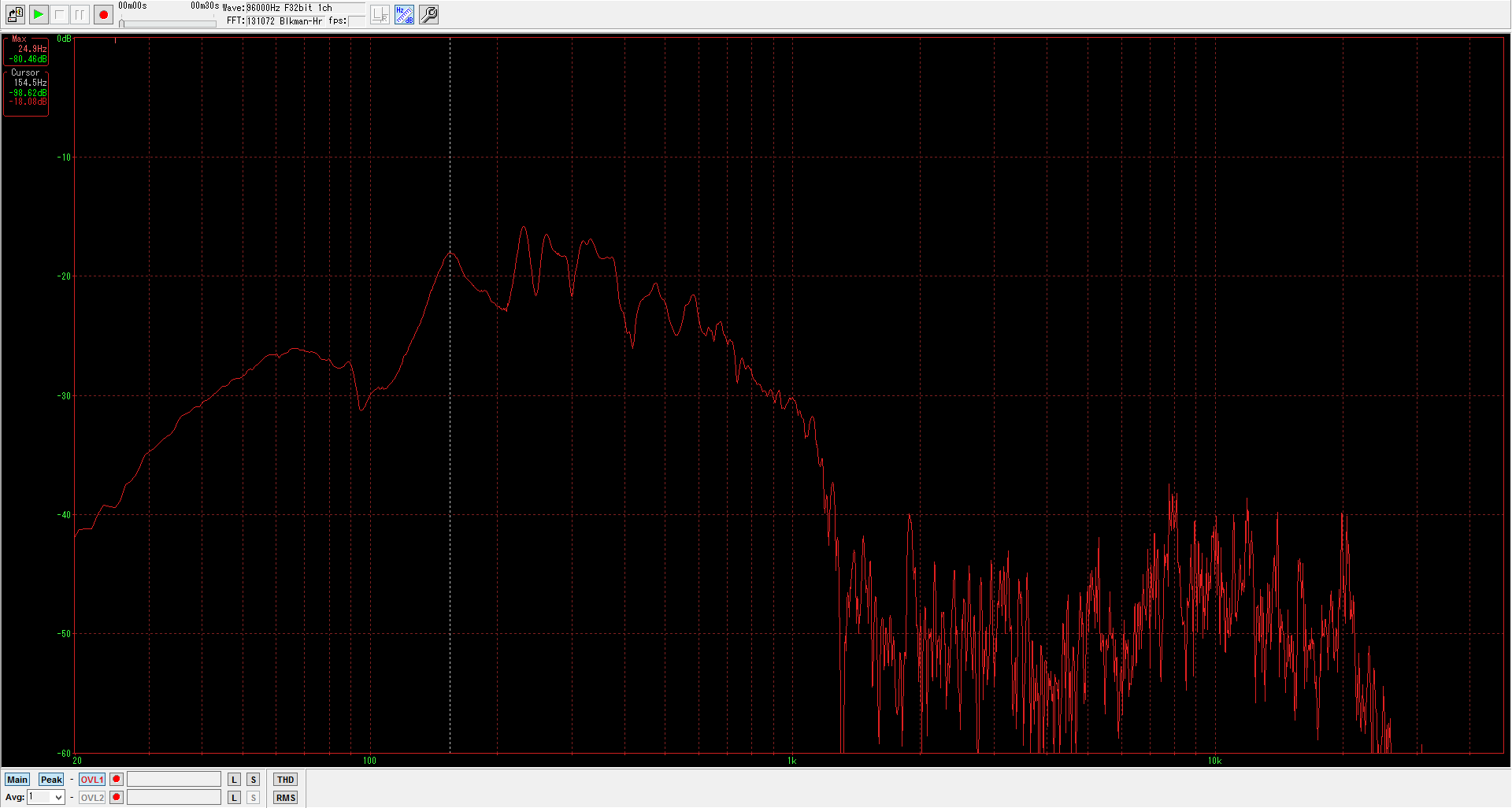1512x808 pixels.
Task: Toggle the OVL2 overlay
Action: pyautogui.click(x=92, y=798)
